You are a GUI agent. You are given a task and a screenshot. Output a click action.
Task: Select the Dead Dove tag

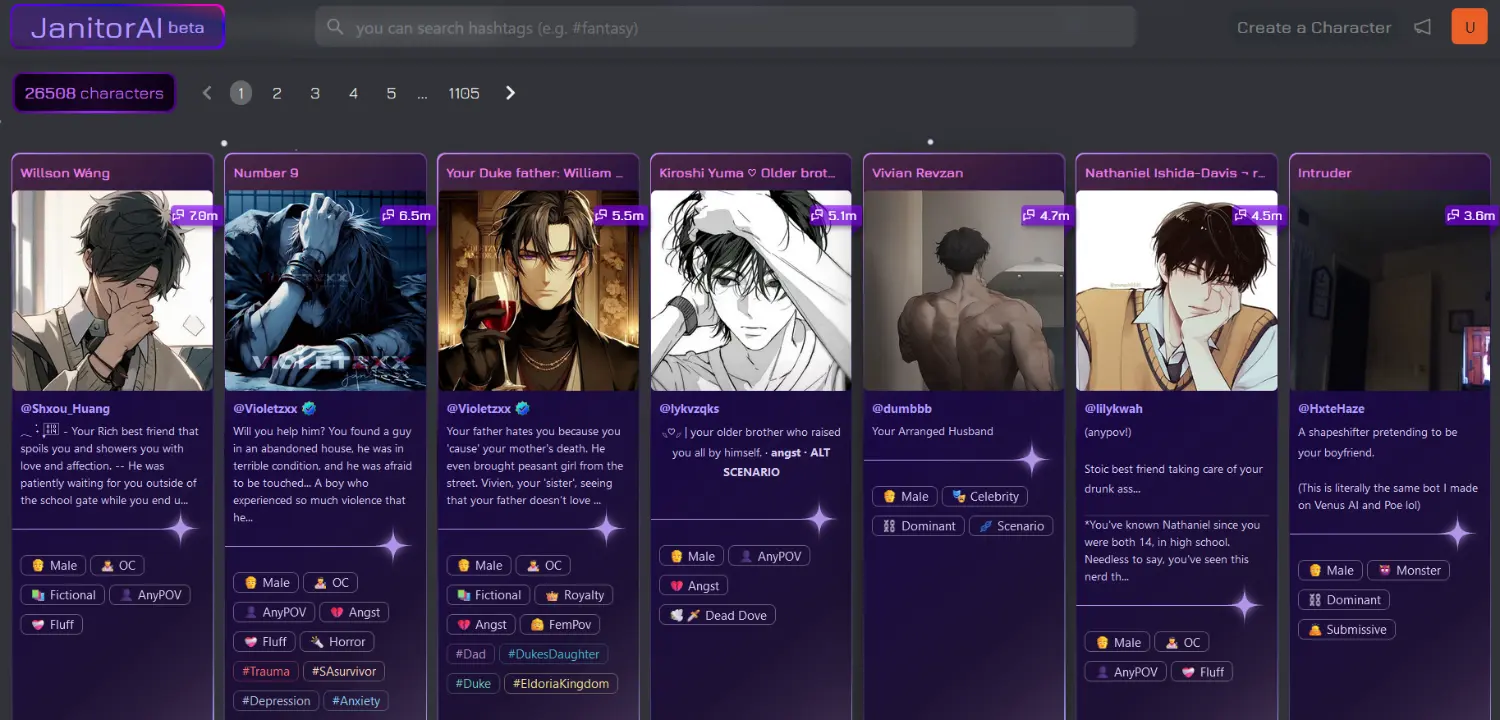click(x=717, y=615)
